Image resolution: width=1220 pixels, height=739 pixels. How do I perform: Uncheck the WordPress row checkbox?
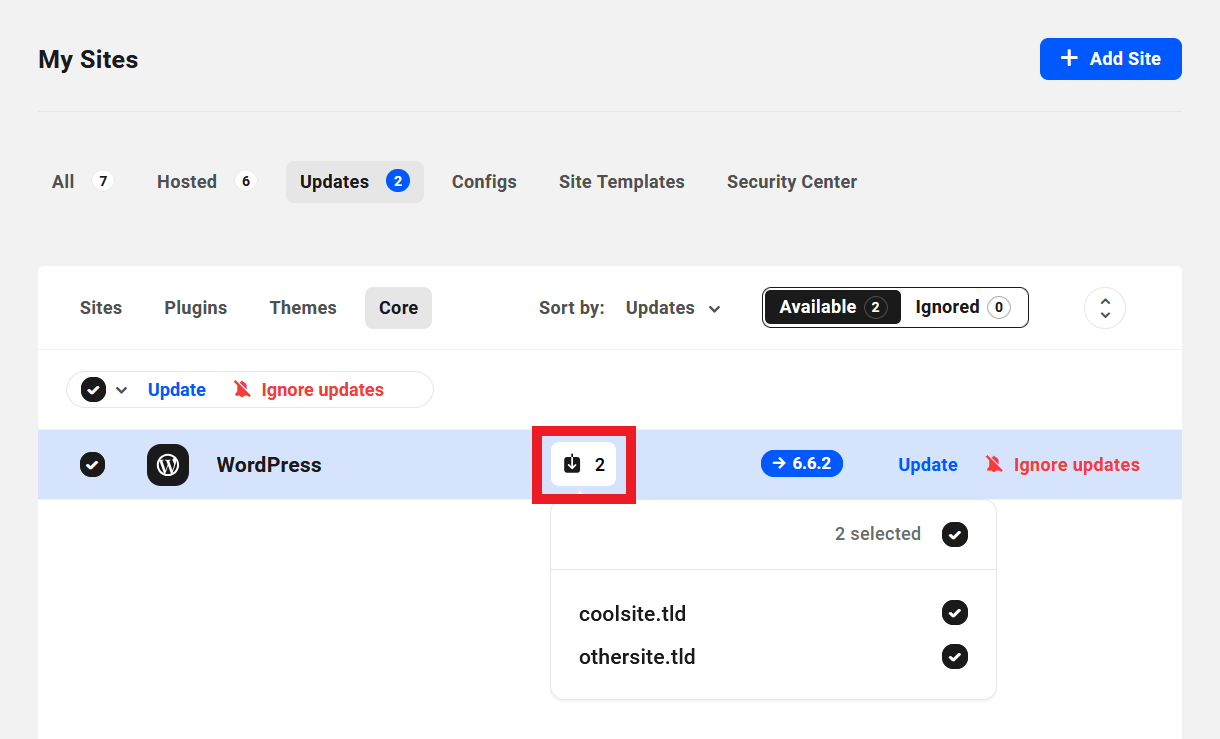click(x=92, y=465)
